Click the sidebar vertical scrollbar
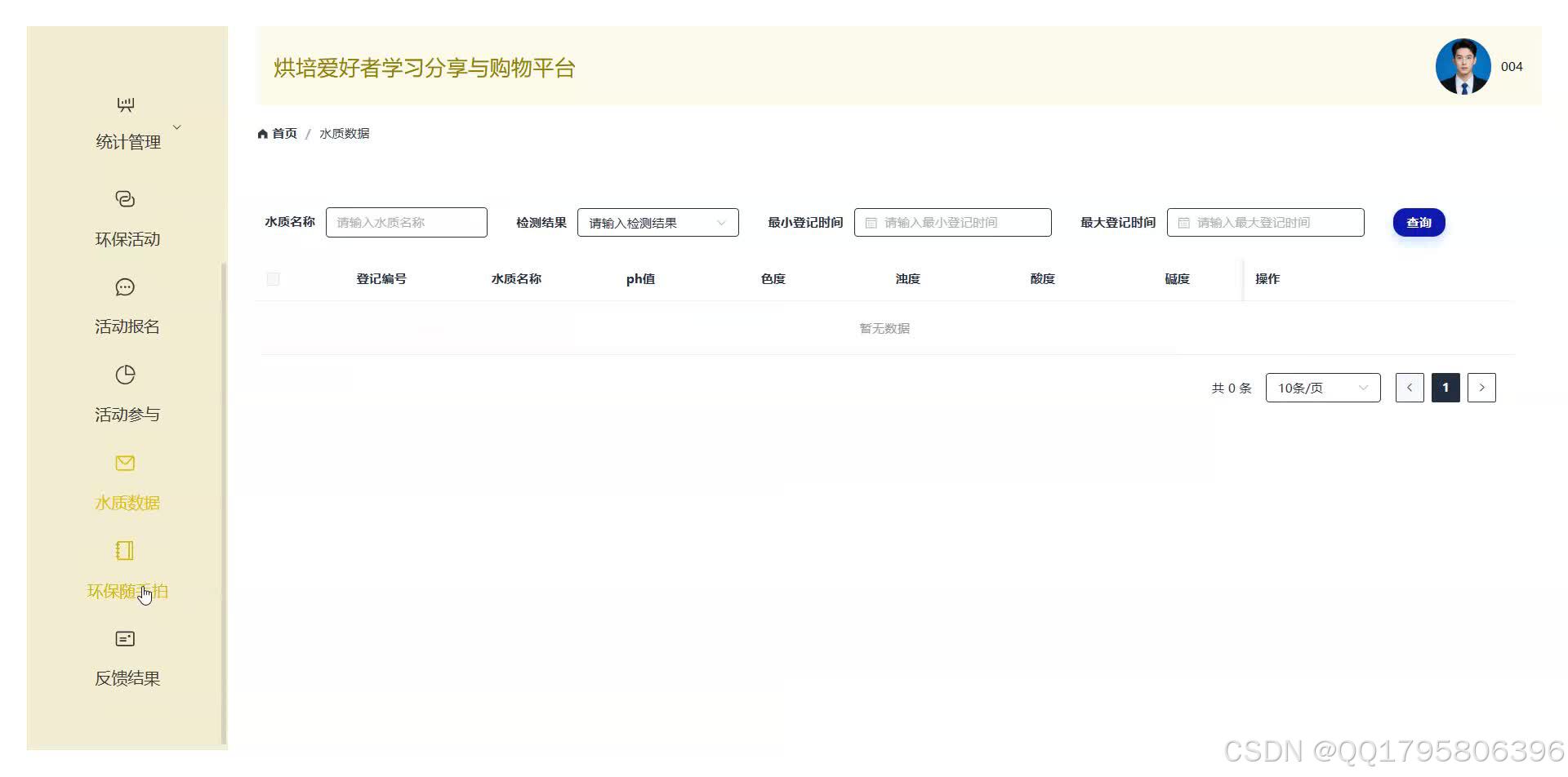Image resolution: width=1568 pixels, height=777 pixels. point(224,503)
